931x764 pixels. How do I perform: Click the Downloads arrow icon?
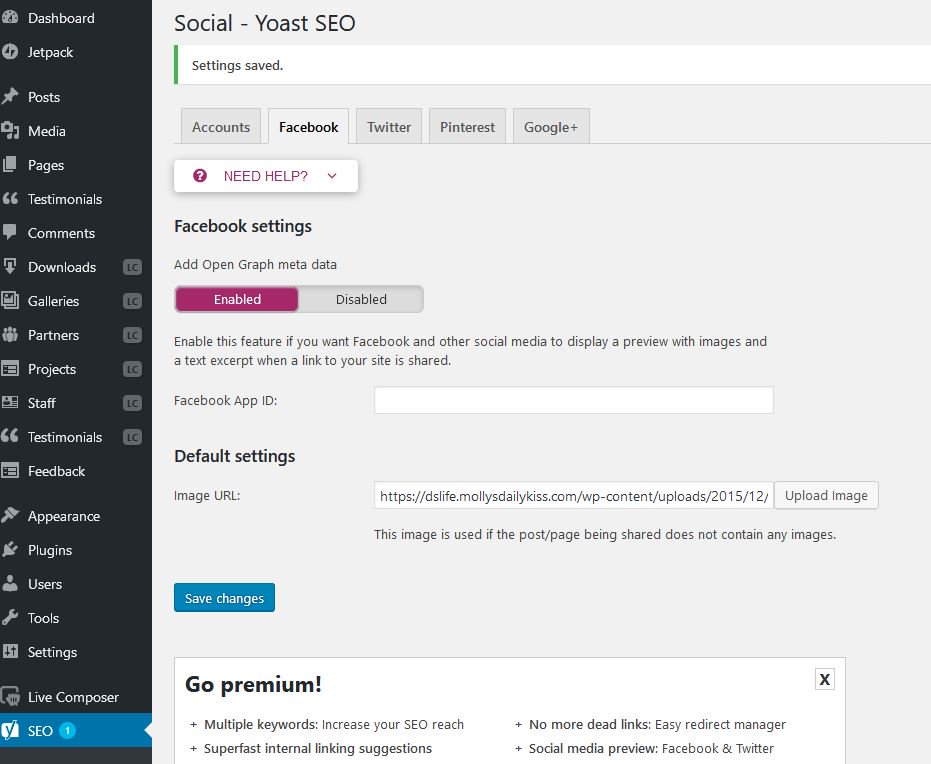click(x=10, y=267)
